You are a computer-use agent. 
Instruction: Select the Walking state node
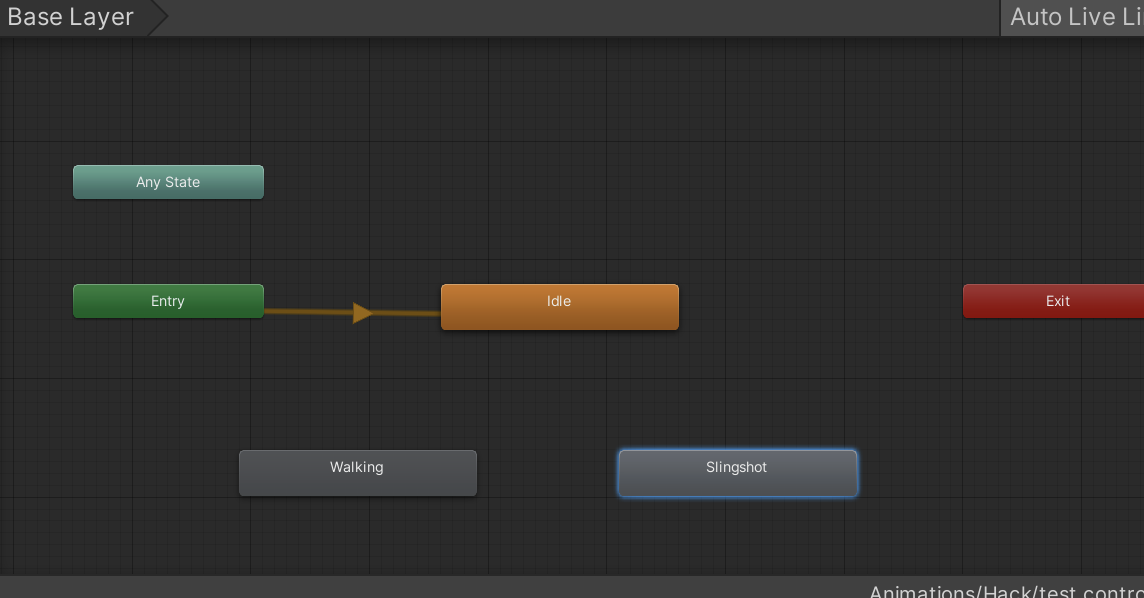tap(357, 472)
